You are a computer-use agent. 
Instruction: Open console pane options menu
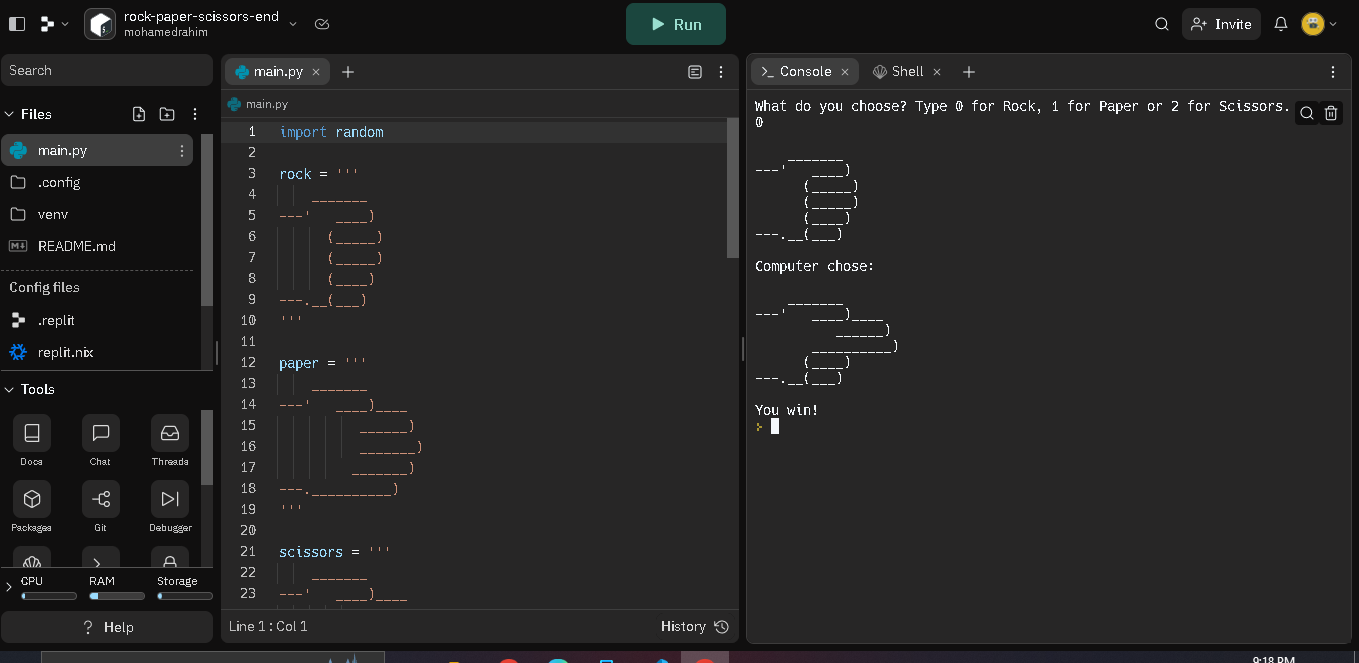point(1333,72)
